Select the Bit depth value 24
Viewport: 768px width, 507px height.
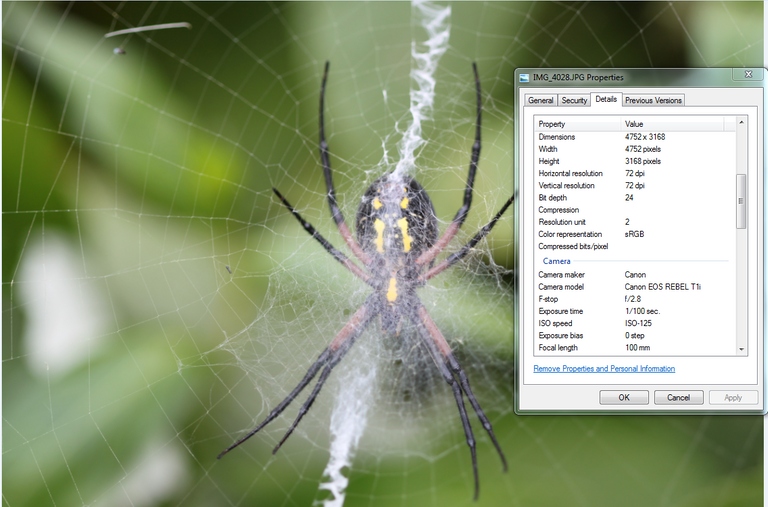pyautogui.click(x=629, y=198)
